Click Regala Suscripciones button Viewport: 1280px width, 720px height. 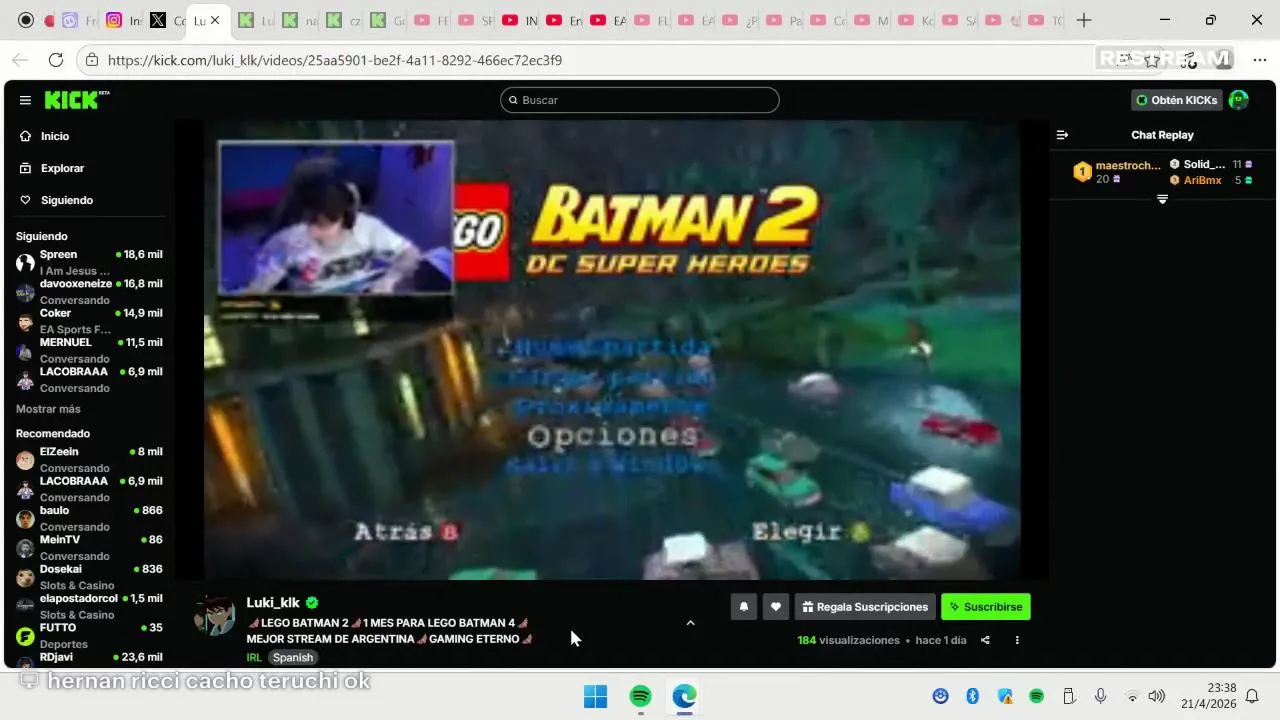(865, 607)
